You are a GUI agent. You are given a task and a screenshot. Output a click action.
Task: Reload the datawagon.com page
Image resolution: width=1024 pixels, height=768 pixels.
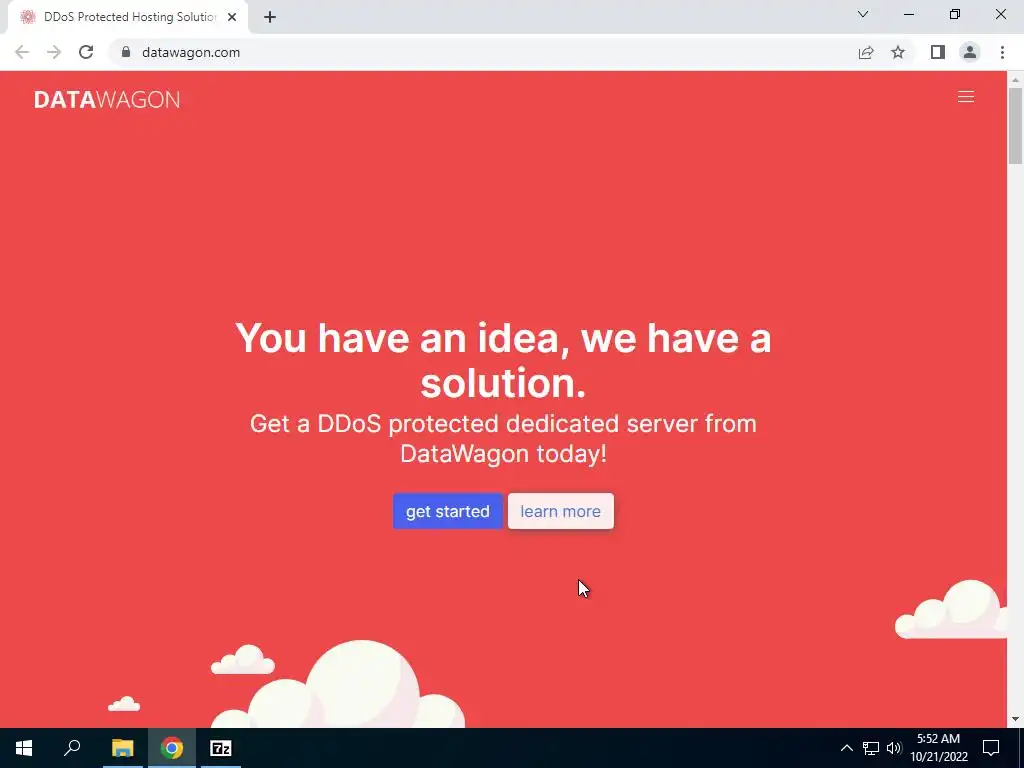[x=86, y=52]
